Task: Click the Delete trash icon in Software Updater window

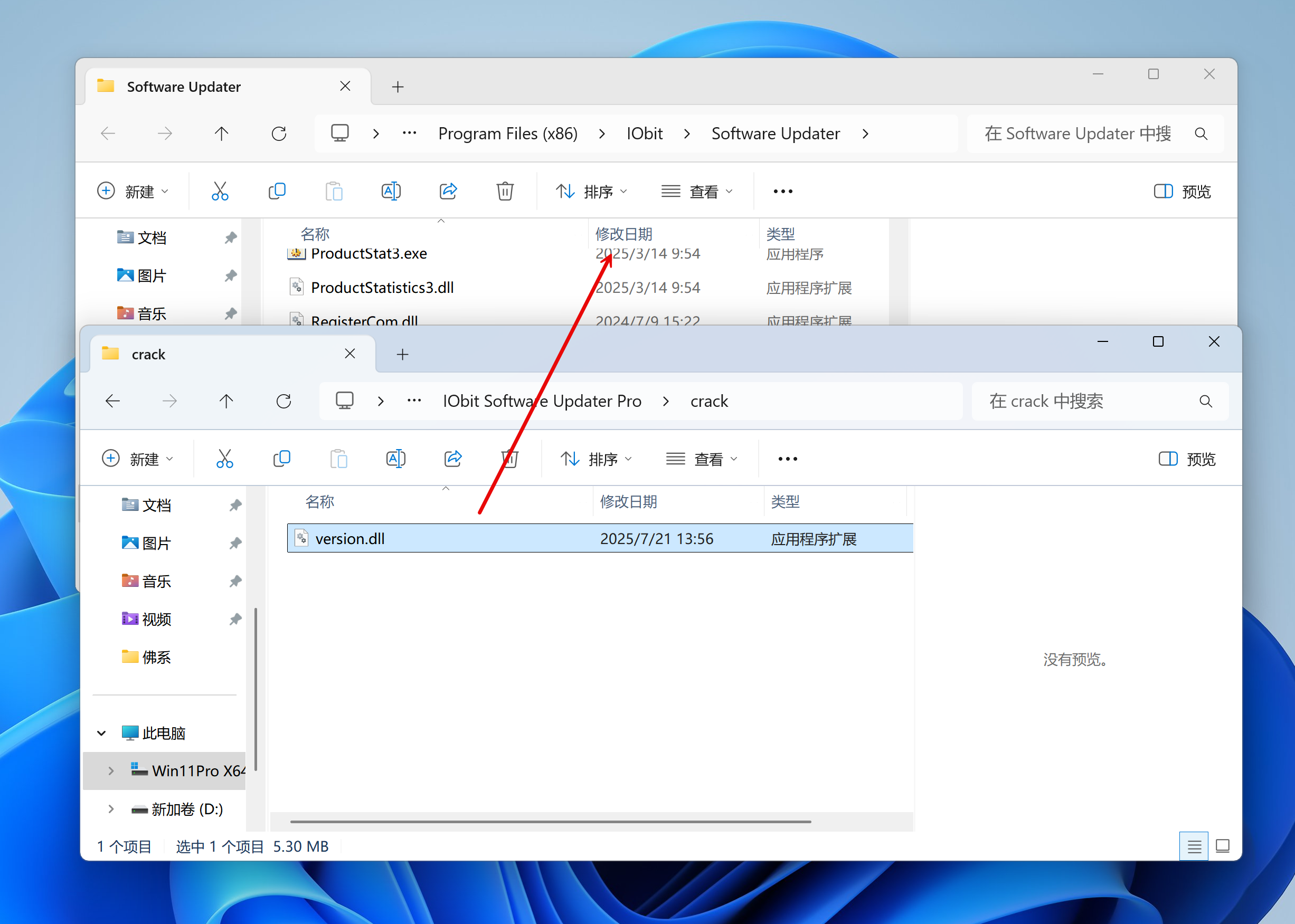Action: 504,191
